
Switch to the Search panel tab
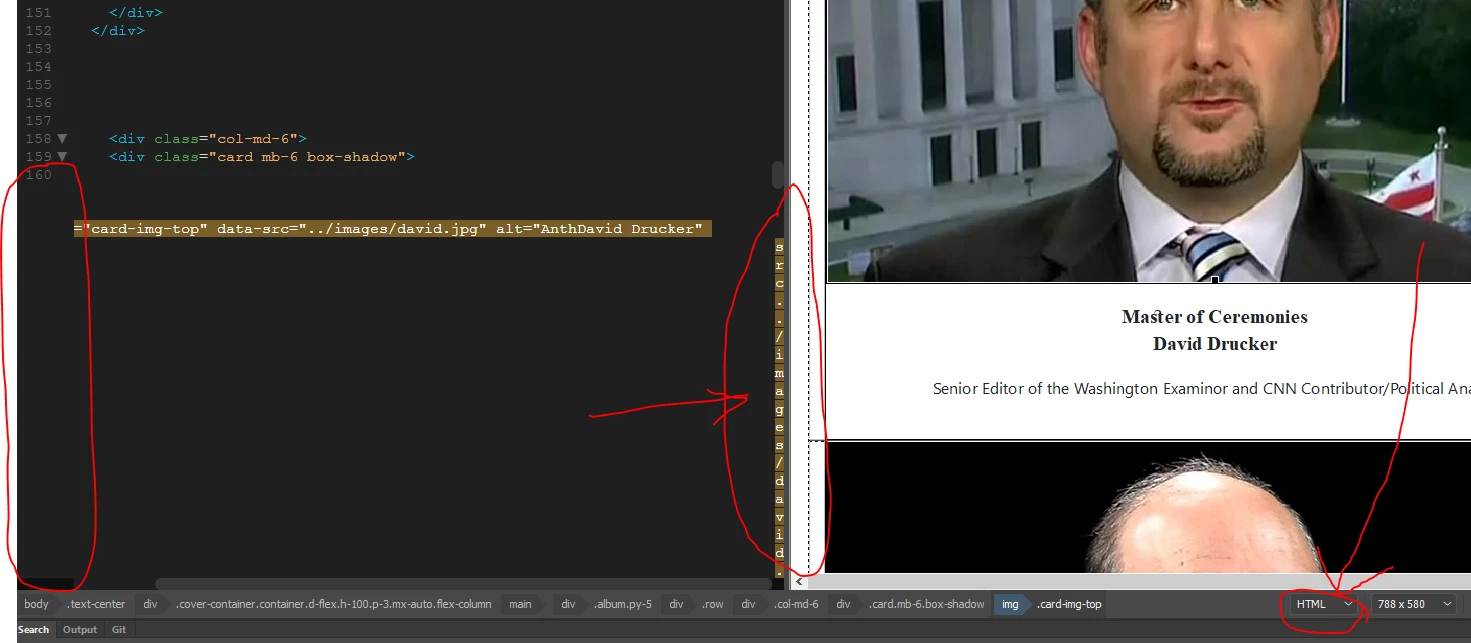(x=33, y=630)
